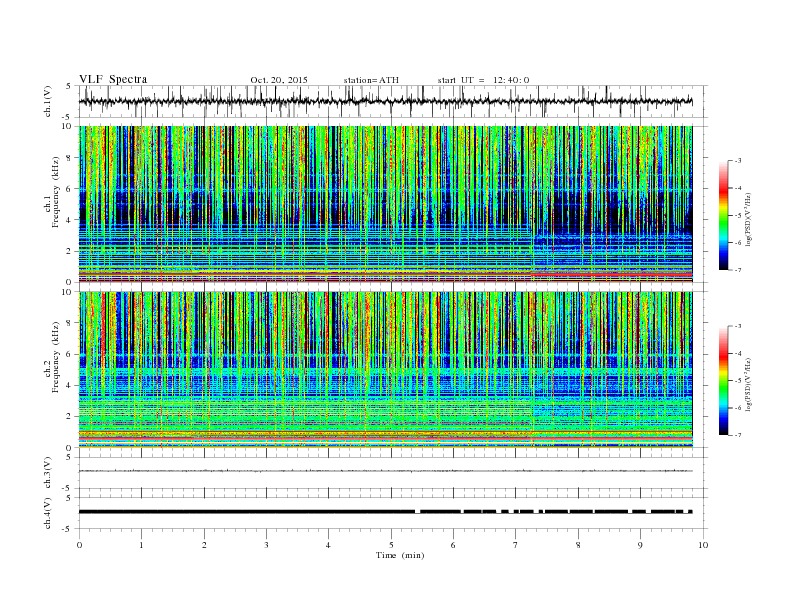792x612 pixels.
Task: Click the ch.1 color scale bar
Action: pyautogui.click(x=724, y=215)
